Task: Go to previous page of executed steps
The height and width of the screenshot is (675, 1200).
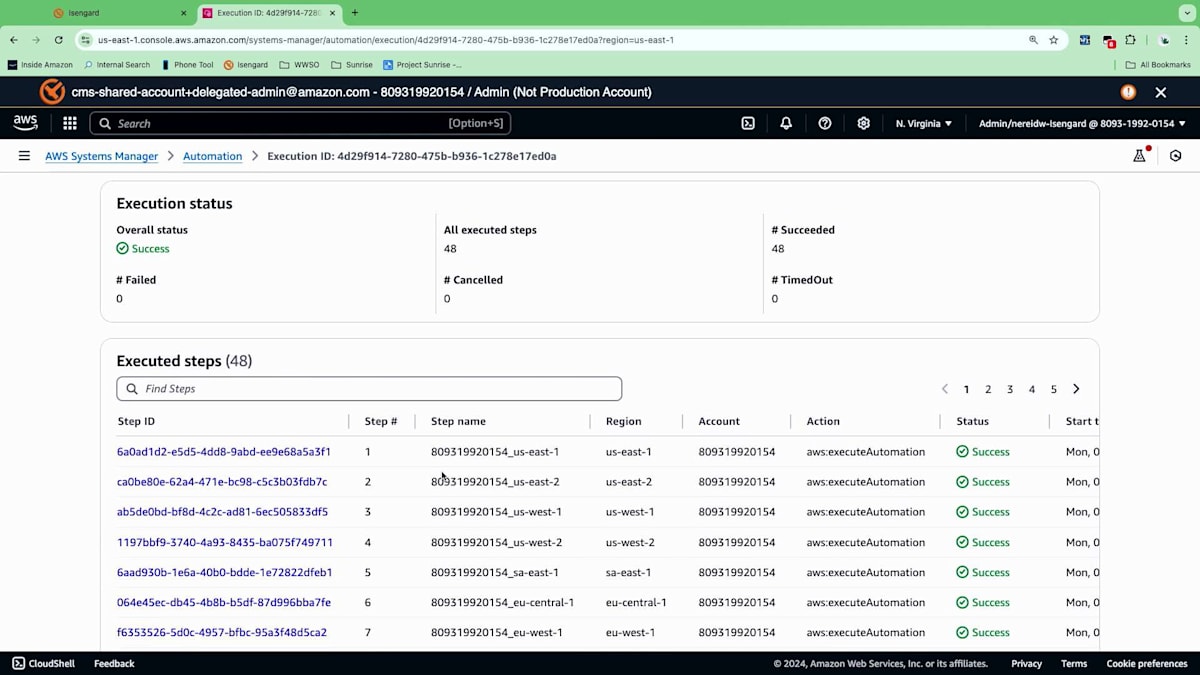Action: point(945,389)
